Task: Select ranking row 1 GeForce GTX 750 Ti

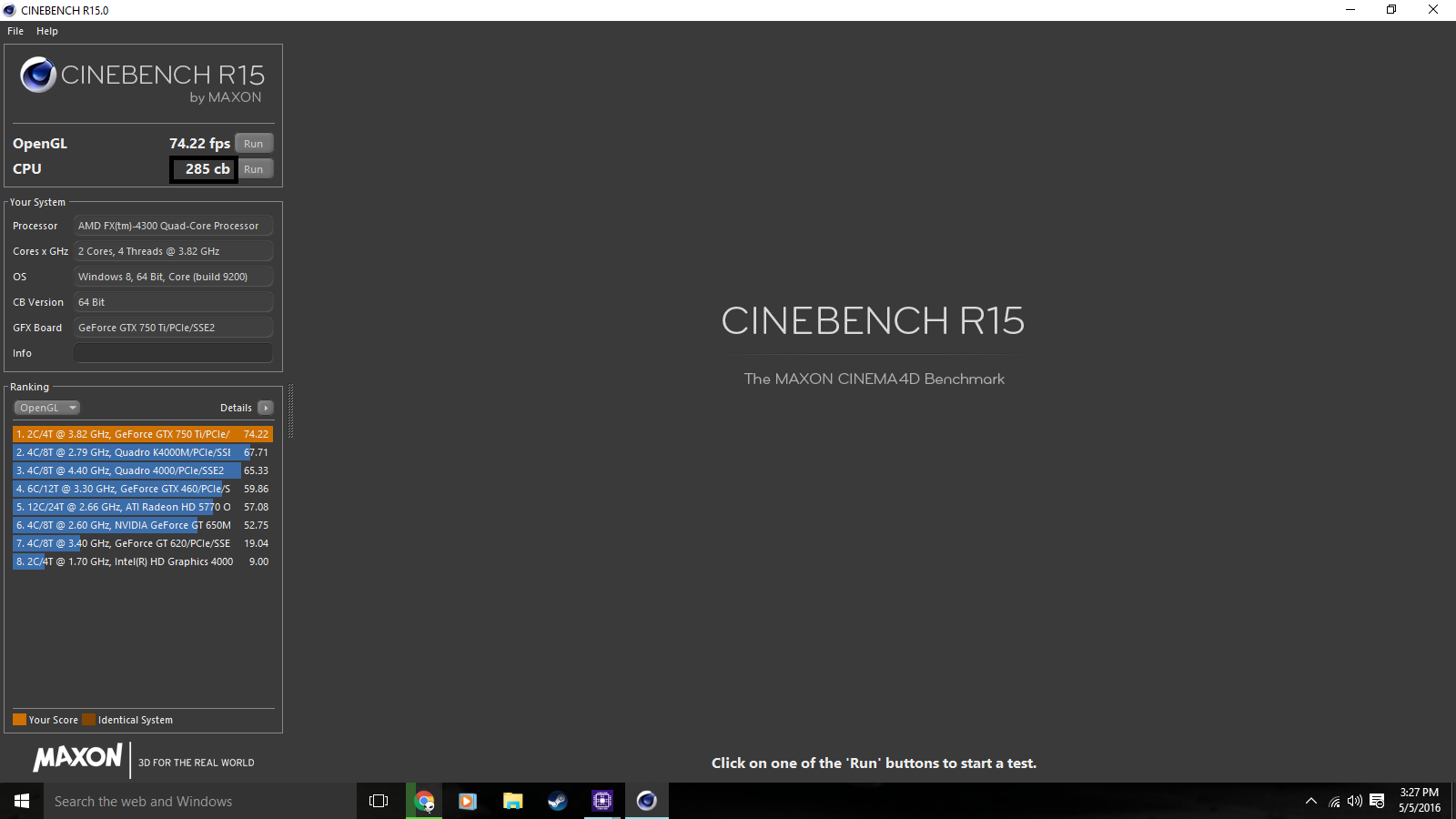Action: coord(143,434)
